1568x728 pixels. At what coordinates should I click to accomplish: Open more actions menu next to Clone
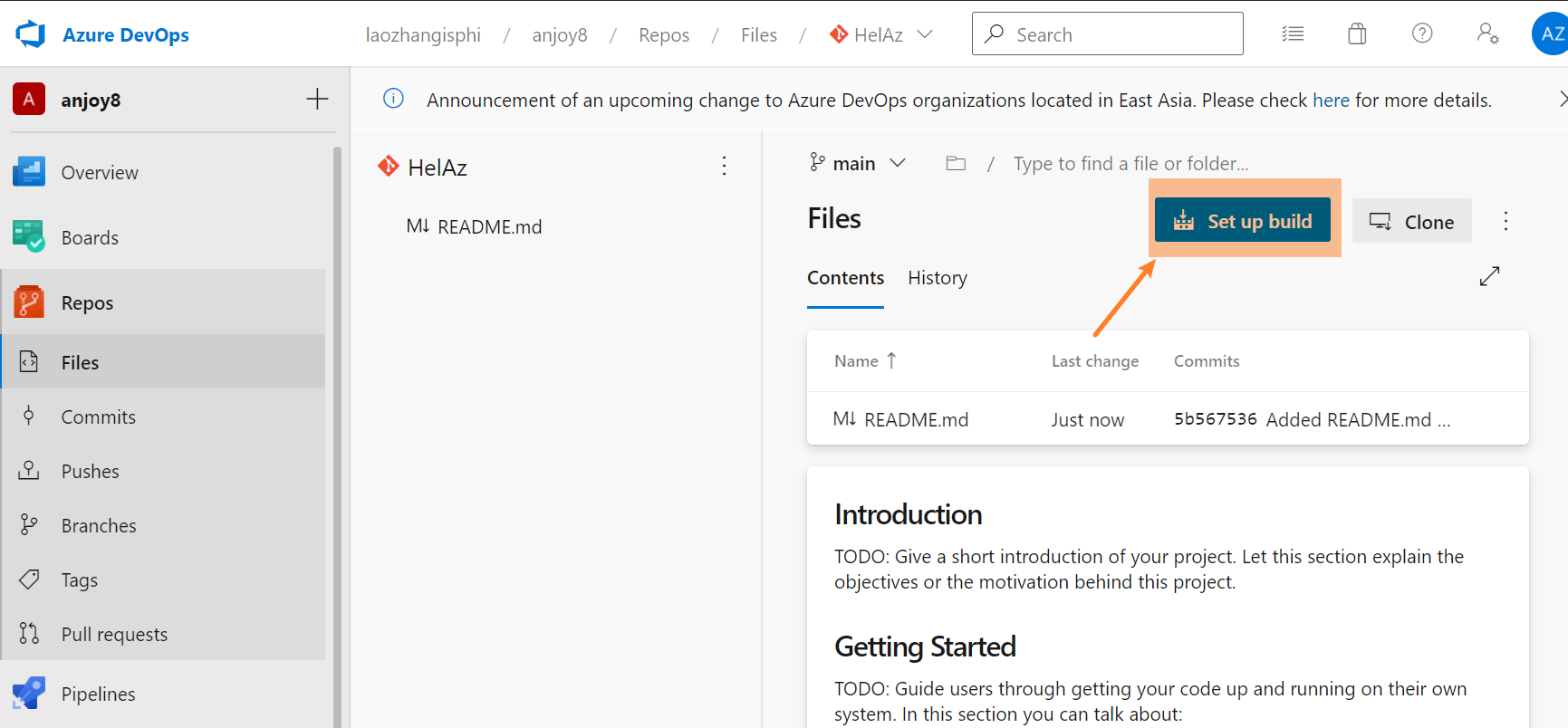click(1505, 221)
